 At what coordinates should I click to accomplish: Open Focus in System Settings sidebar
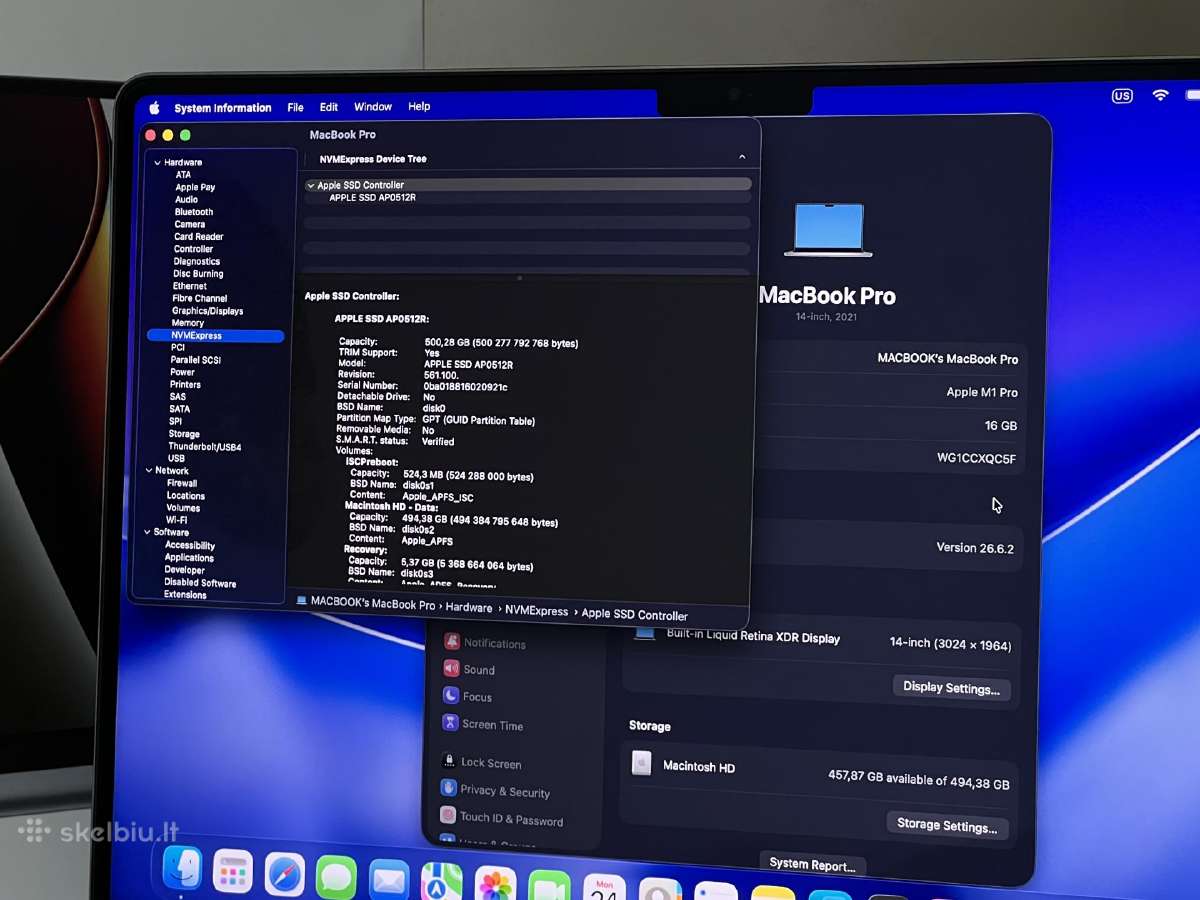point(467,696)
